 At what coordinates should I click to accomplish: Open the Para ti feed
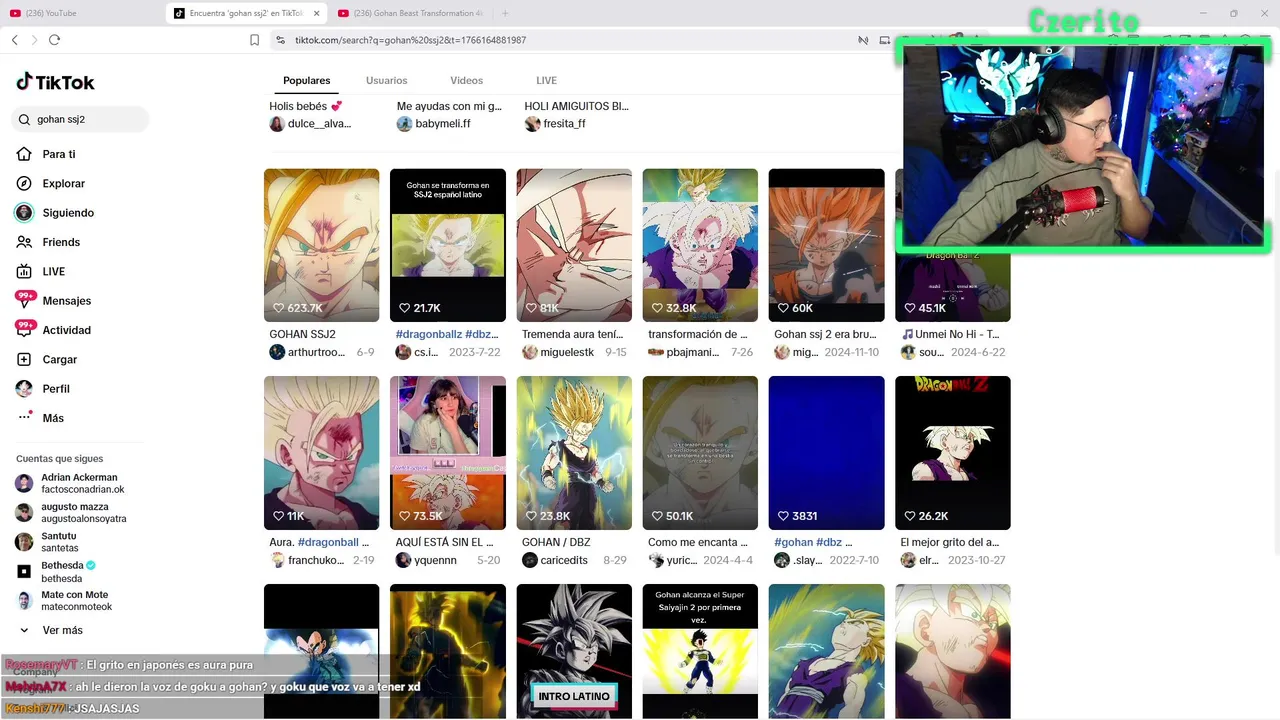pos(59,154)
